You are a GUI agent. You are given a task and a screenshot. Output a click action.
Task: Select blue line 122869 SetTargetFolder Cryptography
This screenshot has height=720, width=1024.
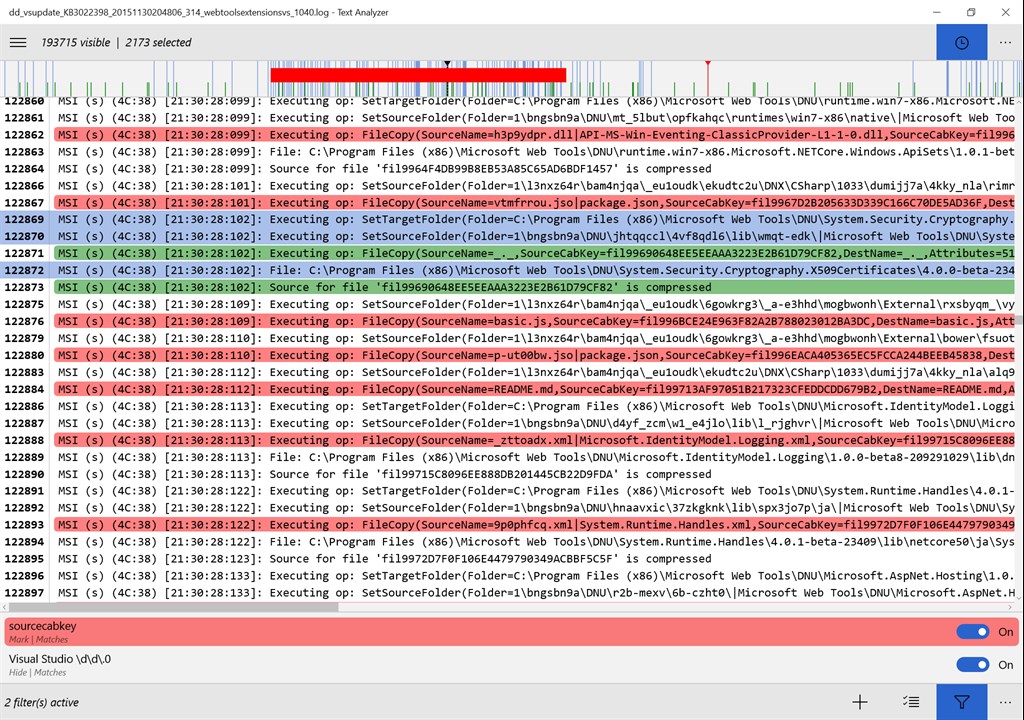[x=509, y=220]
